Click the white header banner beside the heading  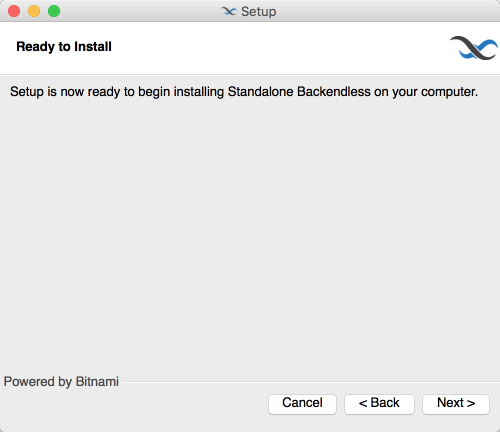pos(280,48)
